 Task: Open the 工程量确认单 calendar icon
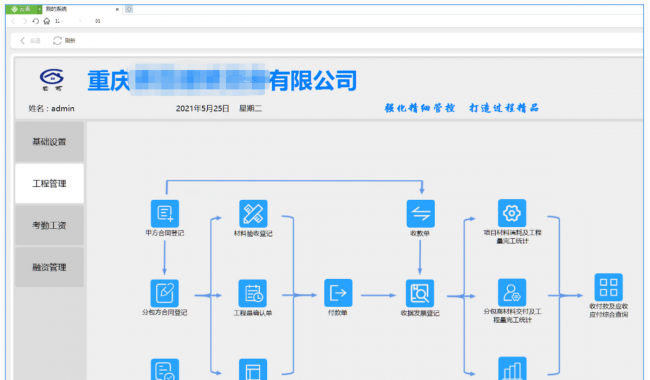tap(252, 293)
